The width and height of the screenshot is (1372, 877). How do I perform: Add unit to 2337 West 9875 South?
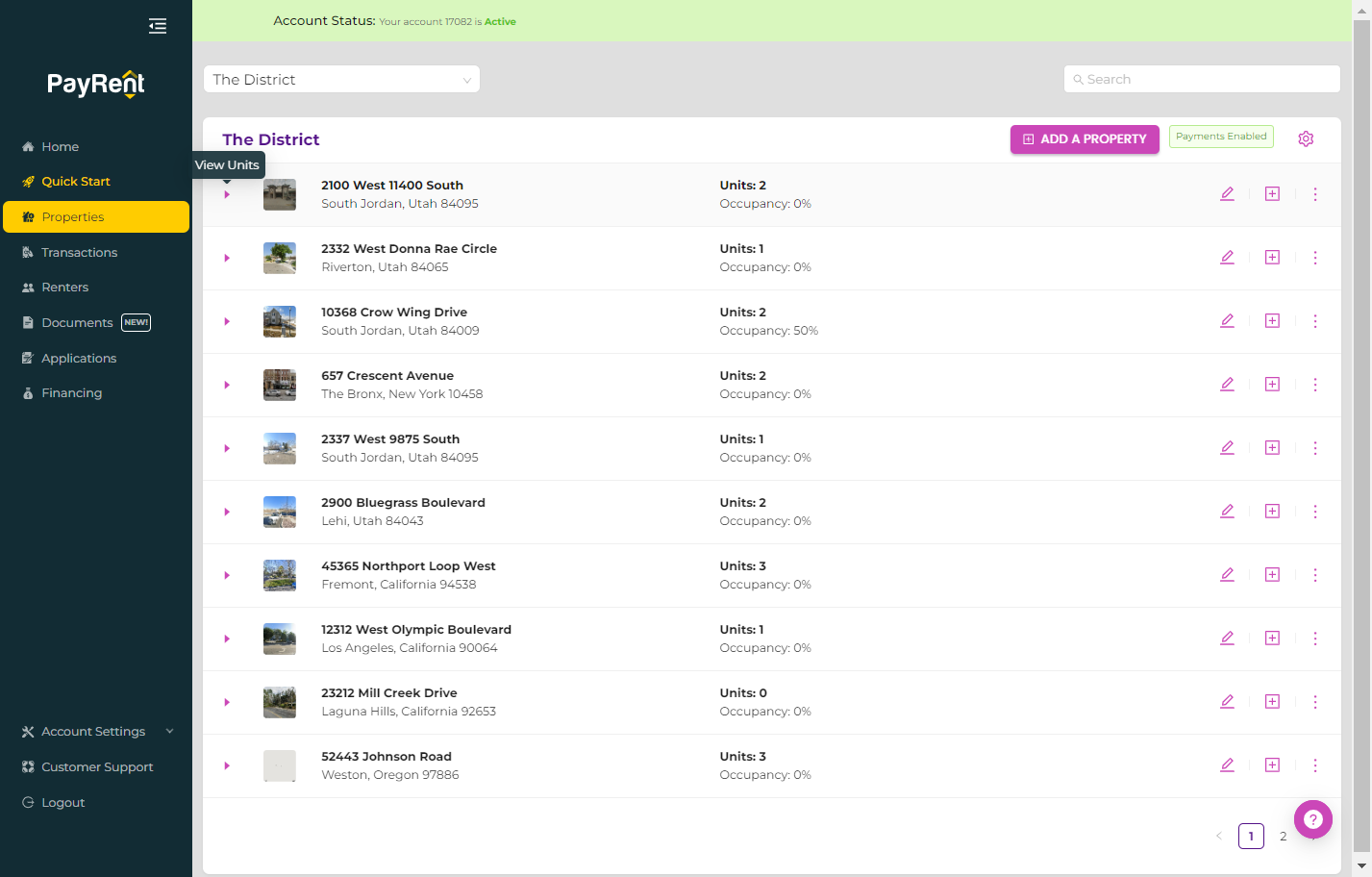pos(1272,448)
